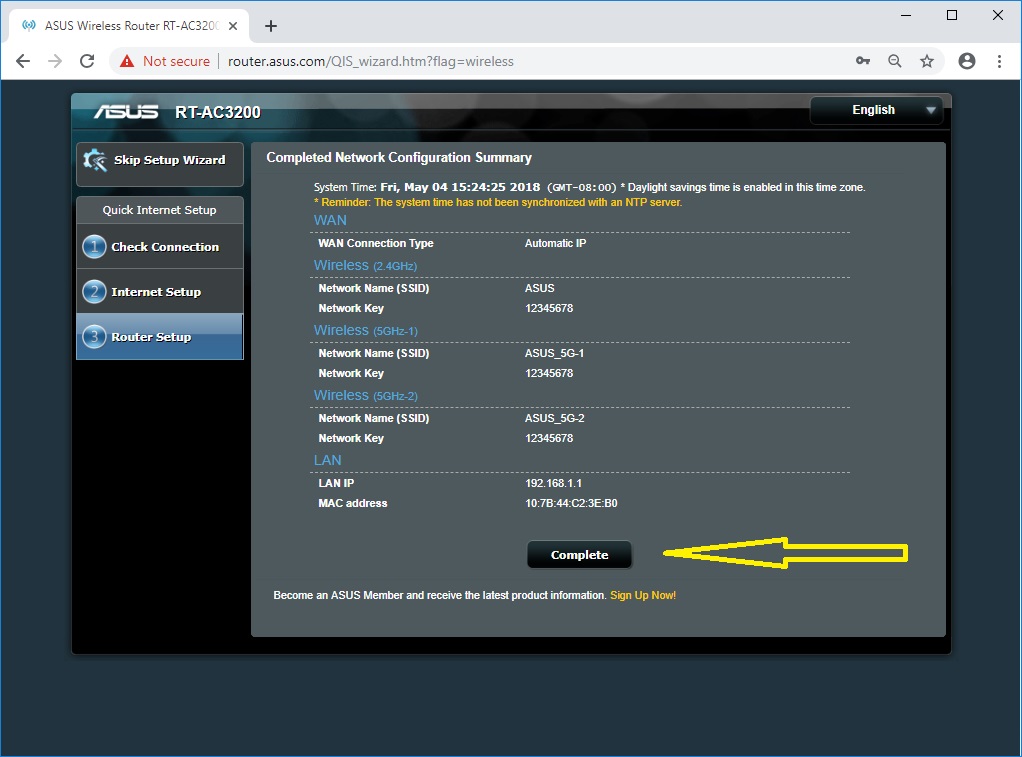
Task: Open the Chrome three-dot menu
Action: [x=999, y=61]
